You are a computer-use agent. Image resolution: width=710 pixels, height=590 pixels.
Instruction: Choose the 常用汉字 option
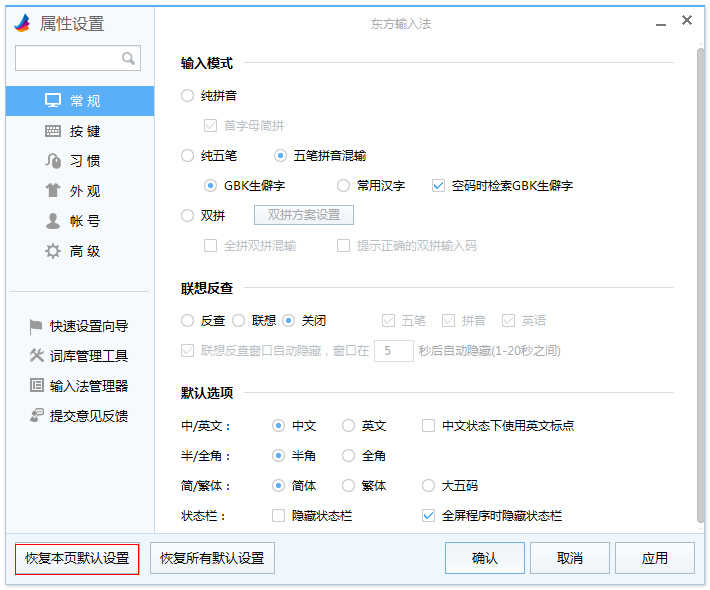click(x=343, y=186)
